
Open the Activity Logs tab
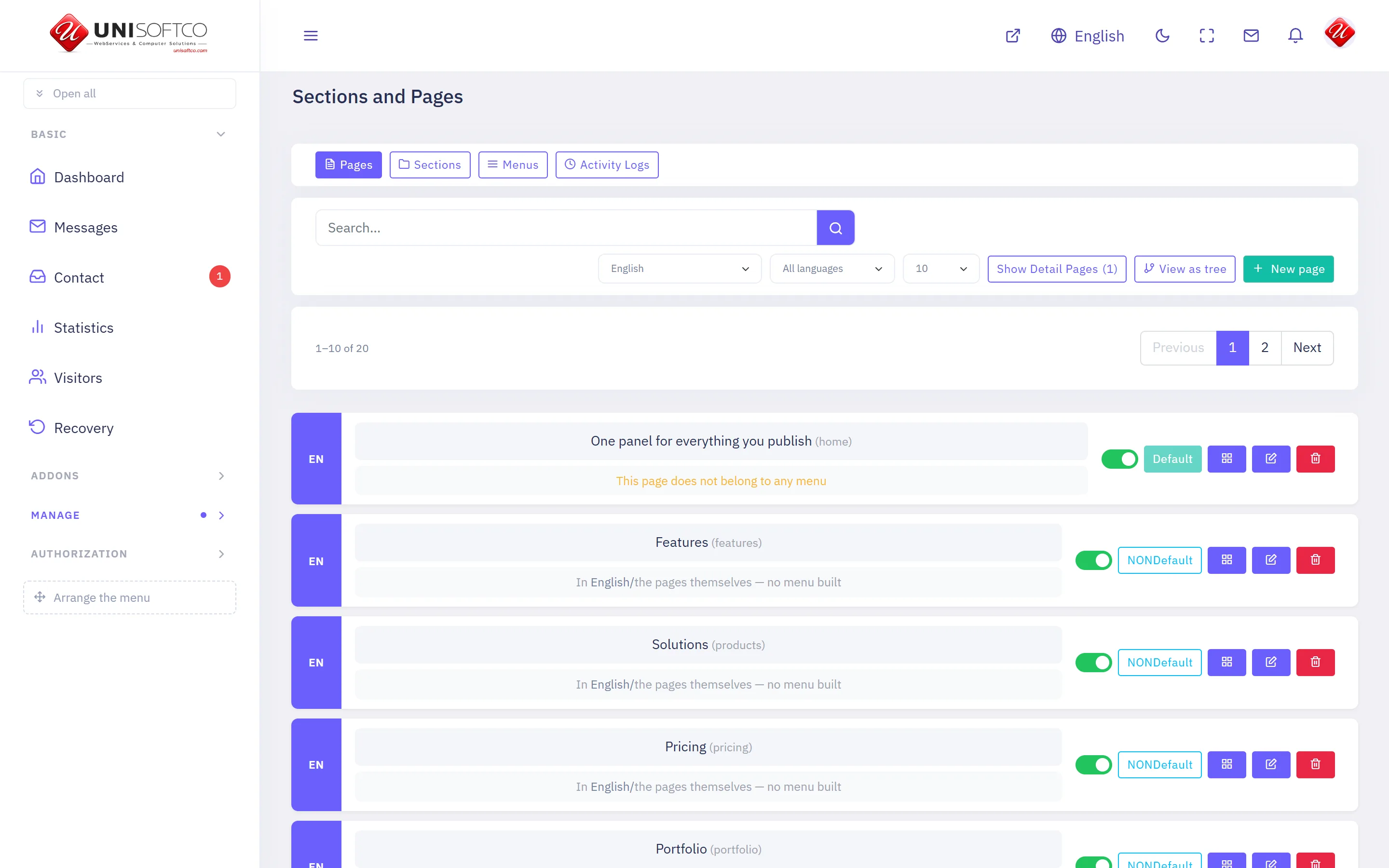tap(607, 165)
